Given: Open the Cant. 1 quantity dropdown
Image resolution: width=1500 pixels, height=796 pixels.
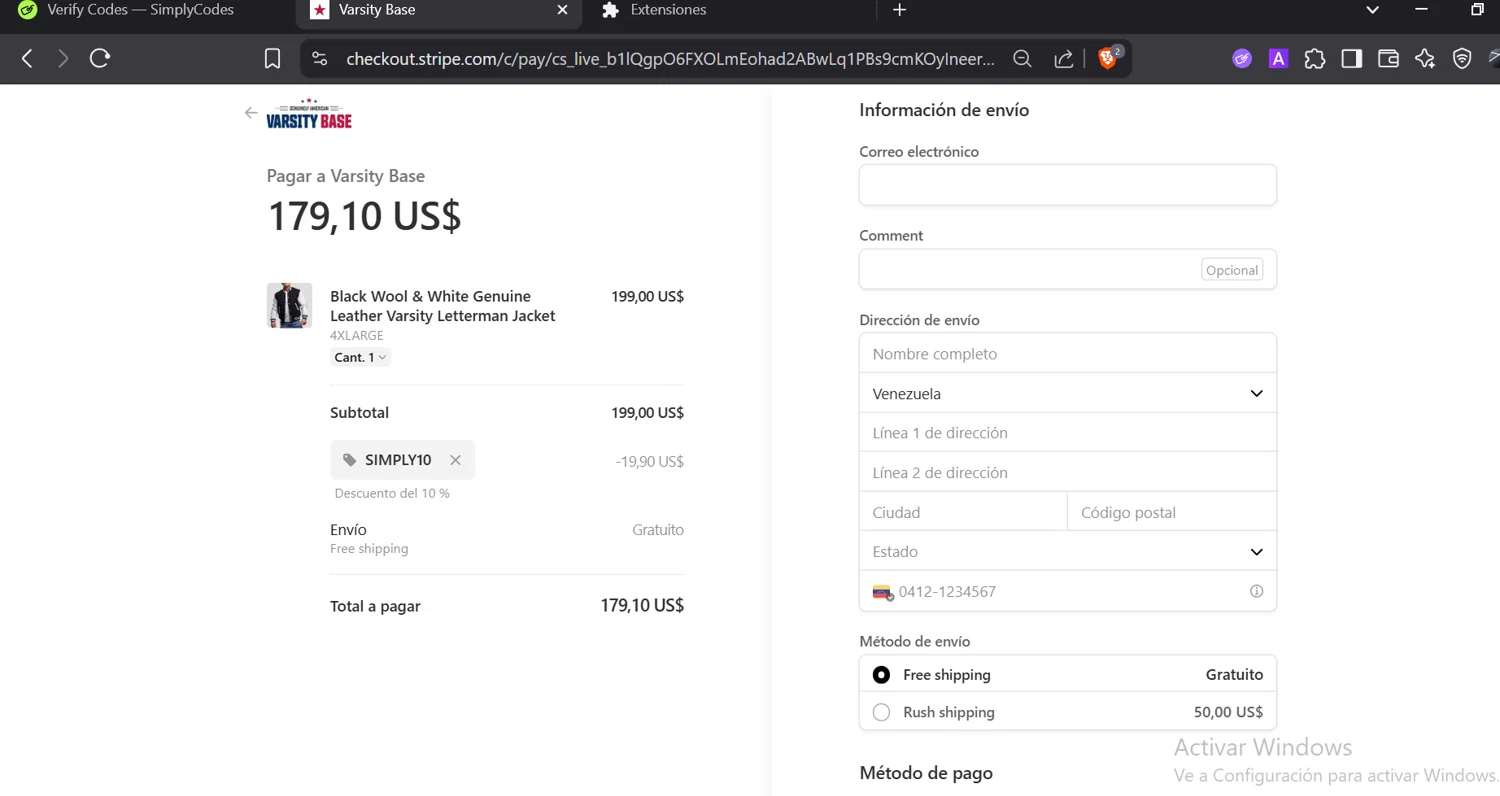Looking at the screenshot, I should tap(360, 357).
